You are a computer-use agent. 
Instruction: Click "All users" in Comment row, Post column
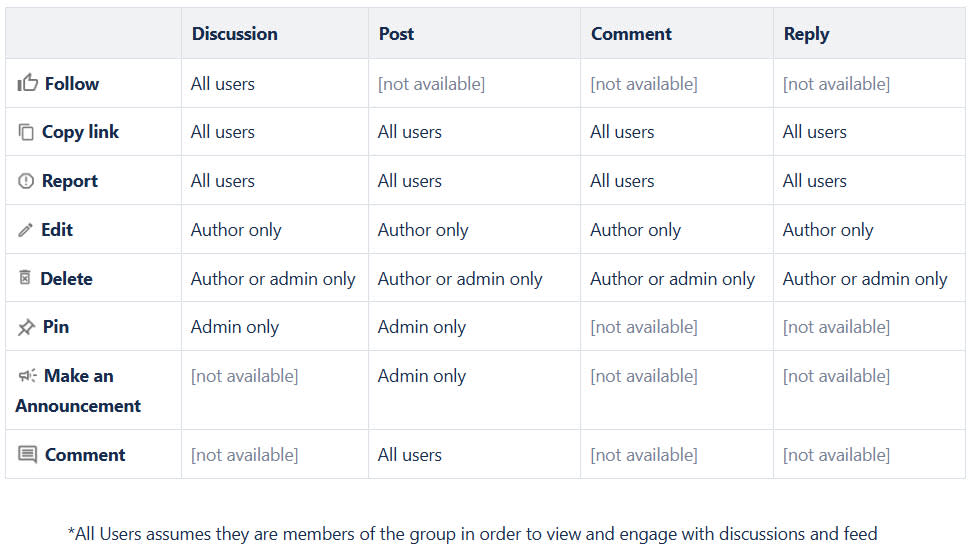point(410,455)
